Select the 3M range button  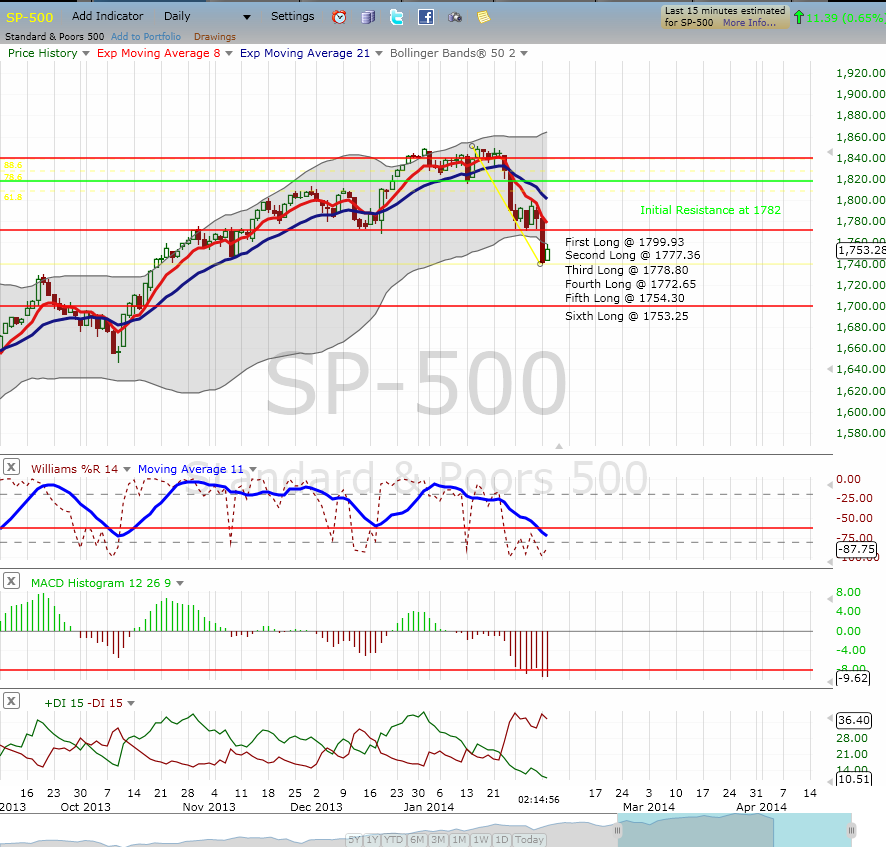pyautogui.click(x=438, y=840)
